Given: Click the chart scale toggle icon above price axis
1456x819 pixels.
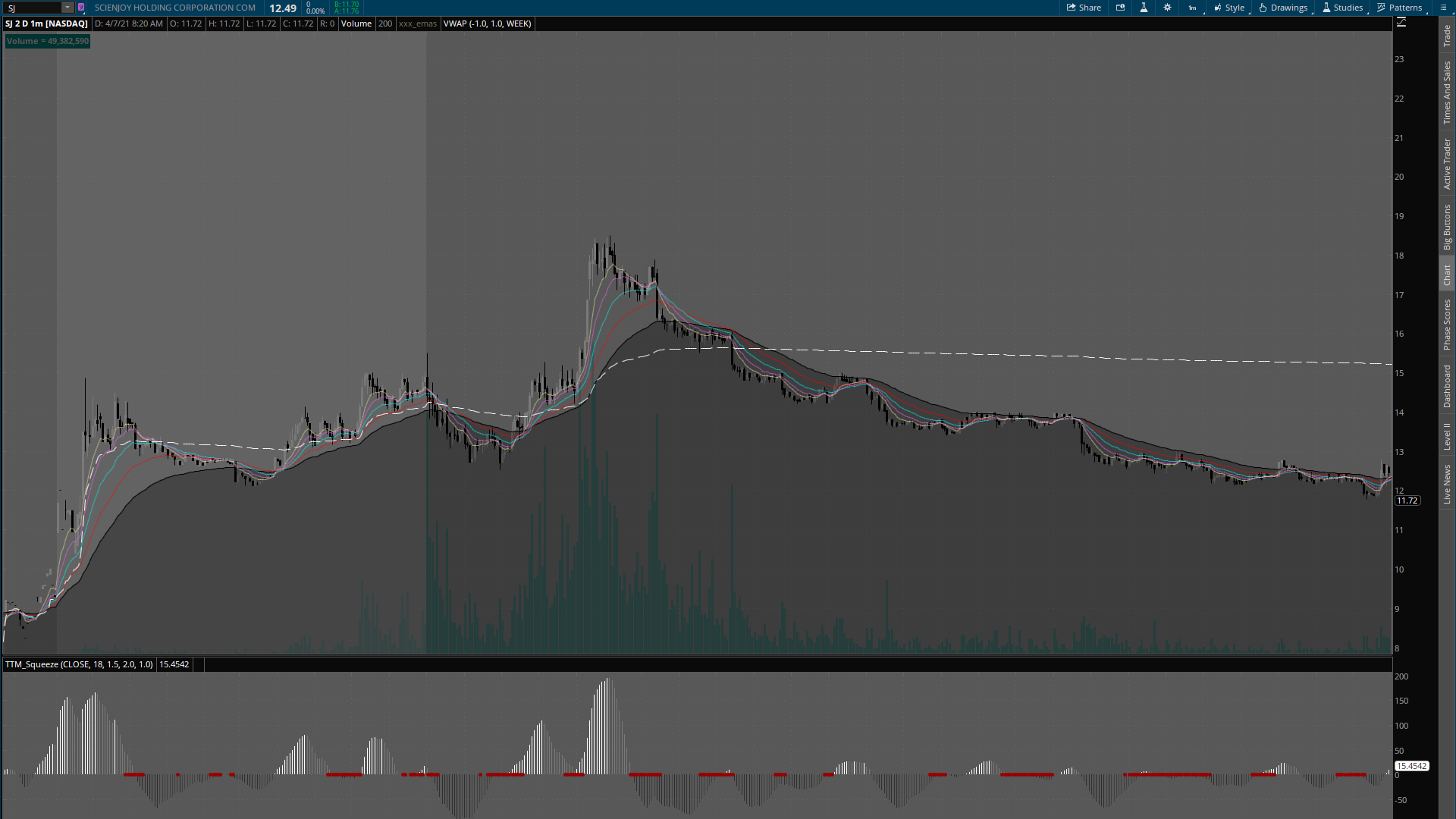Looking at the screenshot, I should pyautogui.click(x=1401, y=23).
